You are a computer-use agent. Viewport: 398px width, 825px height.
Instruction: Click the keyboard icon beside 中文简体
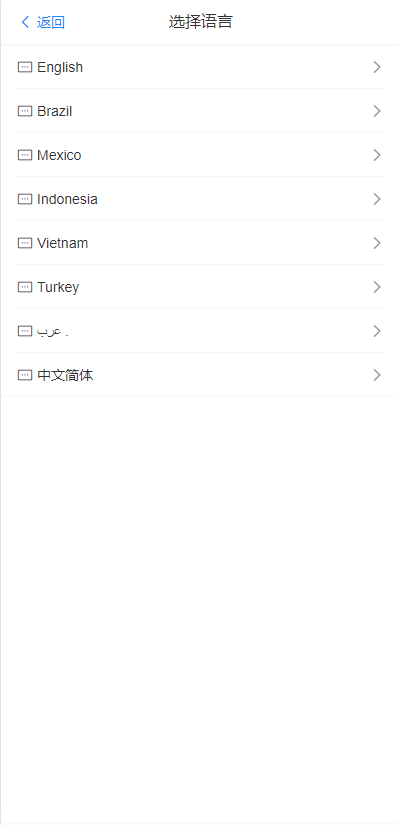(25, 375)
